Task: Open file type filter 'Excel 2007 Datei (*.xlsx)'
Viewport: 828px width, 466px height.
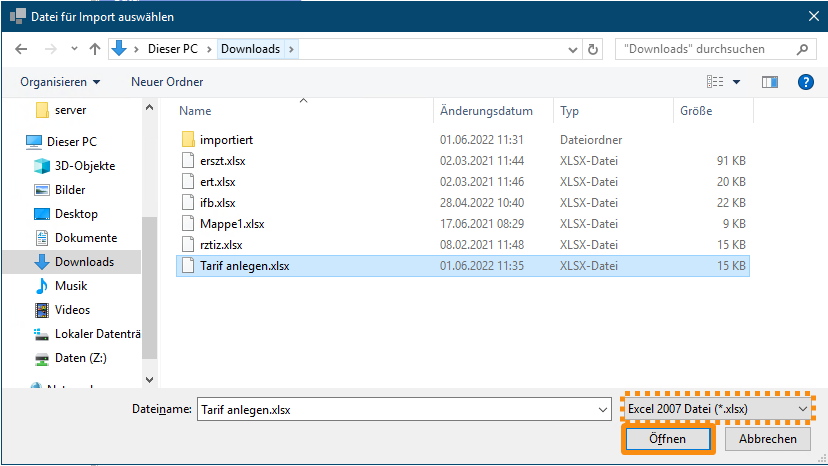Action: click(718, 409)
